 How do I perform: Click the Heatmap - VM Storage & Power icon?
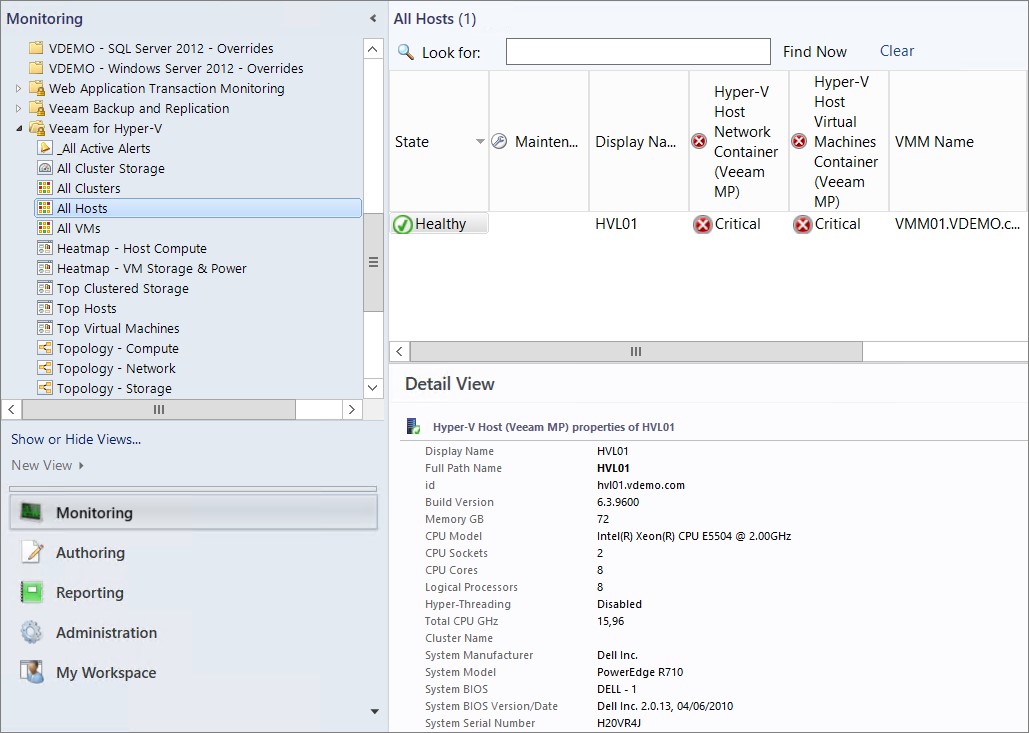(x=45, y=268)
